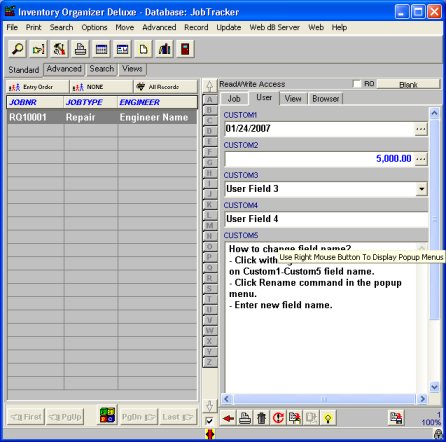Screen dimensions: 446x442
Task: Toggle the RO read-only checkbox
Action: [357, 84]
